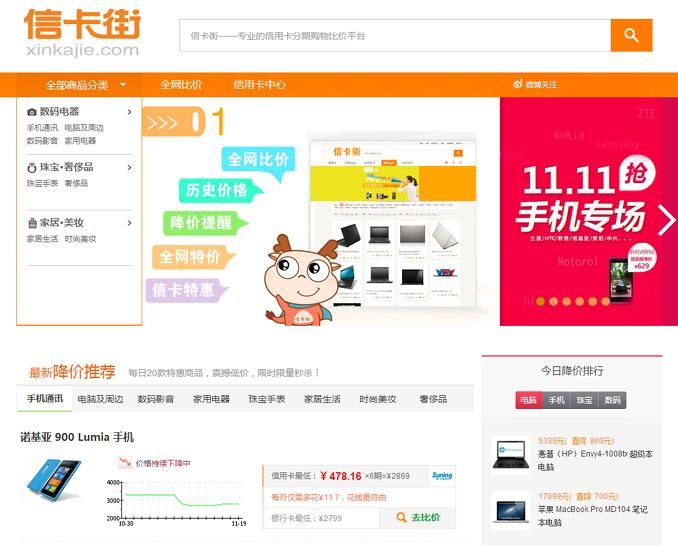Click the Weibo 微博关注 icon
This screenshot has height=546, width=678.
[518, 84]
